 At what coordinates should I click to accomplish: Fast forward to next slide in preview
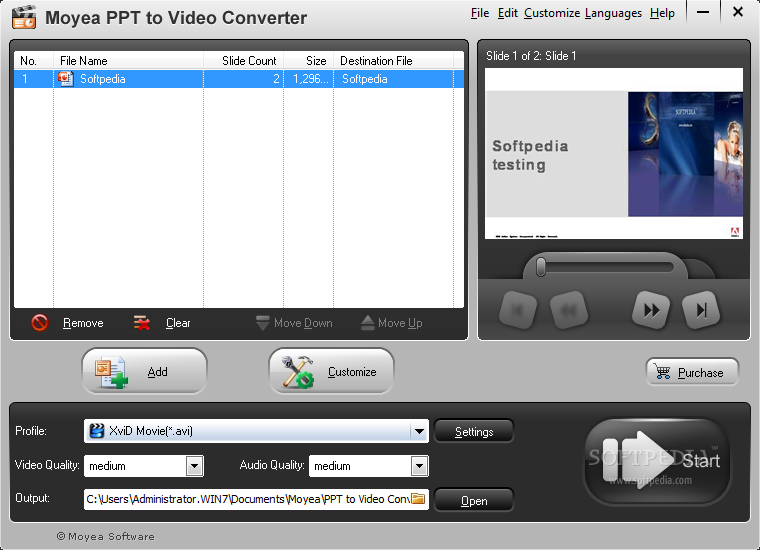[651, 310]
